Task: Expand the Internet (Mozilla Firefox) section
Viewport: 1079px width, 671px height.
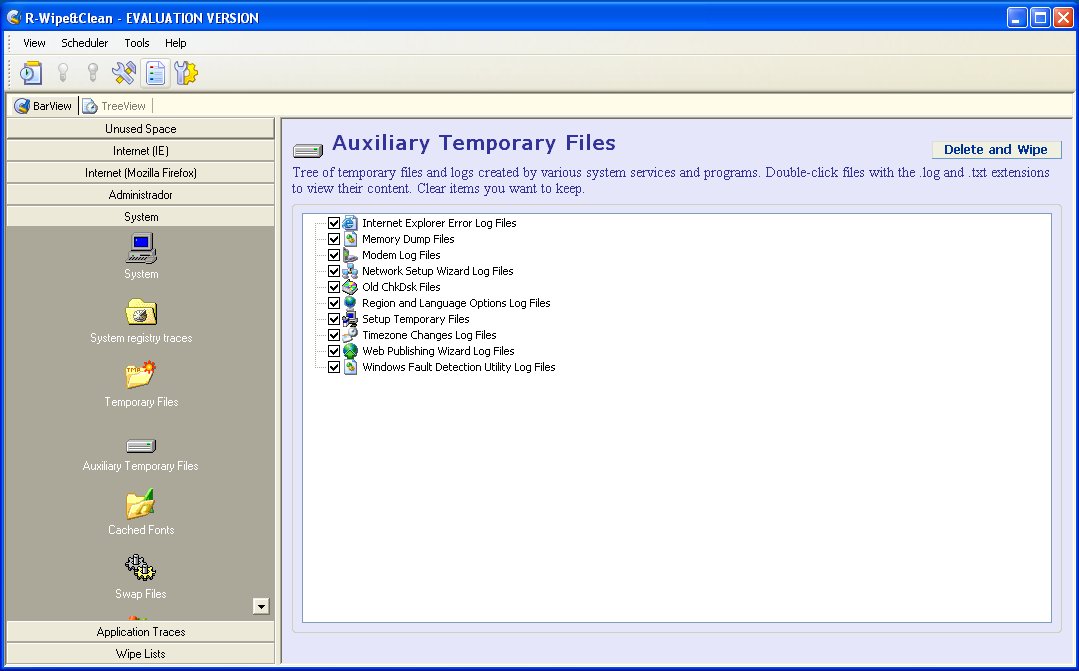Action: 140,173
